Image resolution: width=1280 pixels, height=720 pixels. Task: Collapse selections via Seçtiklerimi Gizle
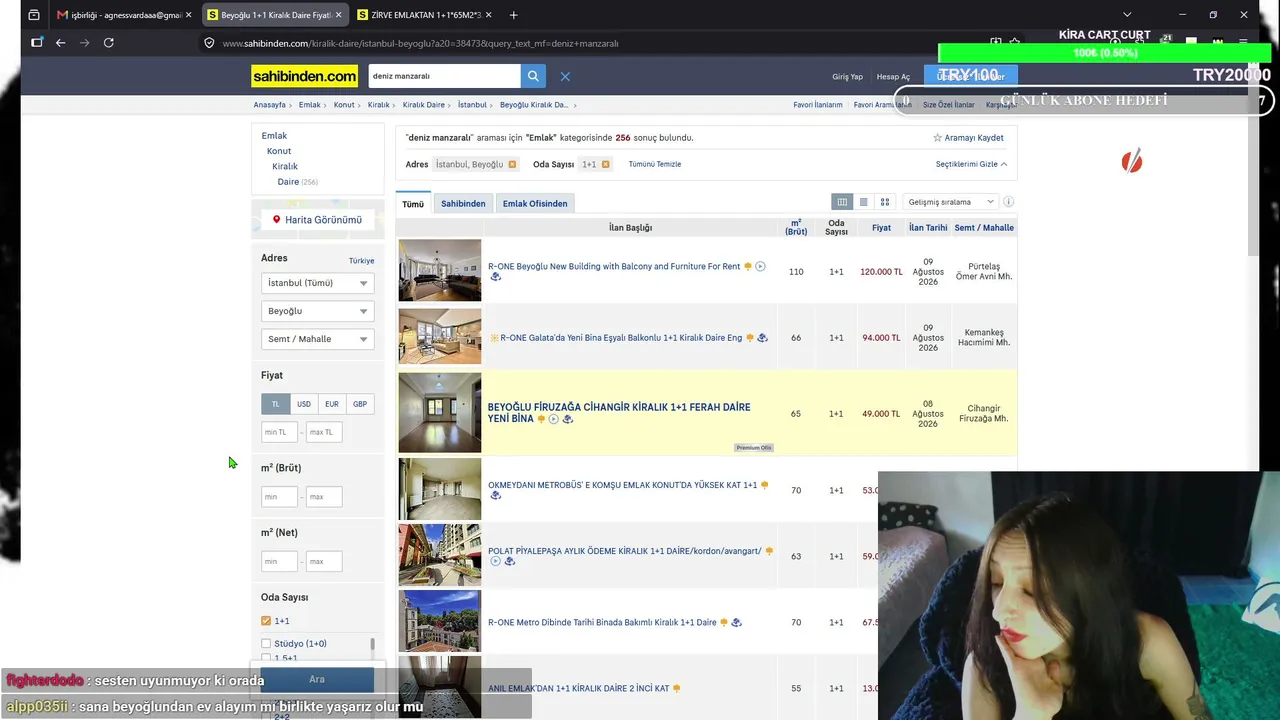(971, 164)
